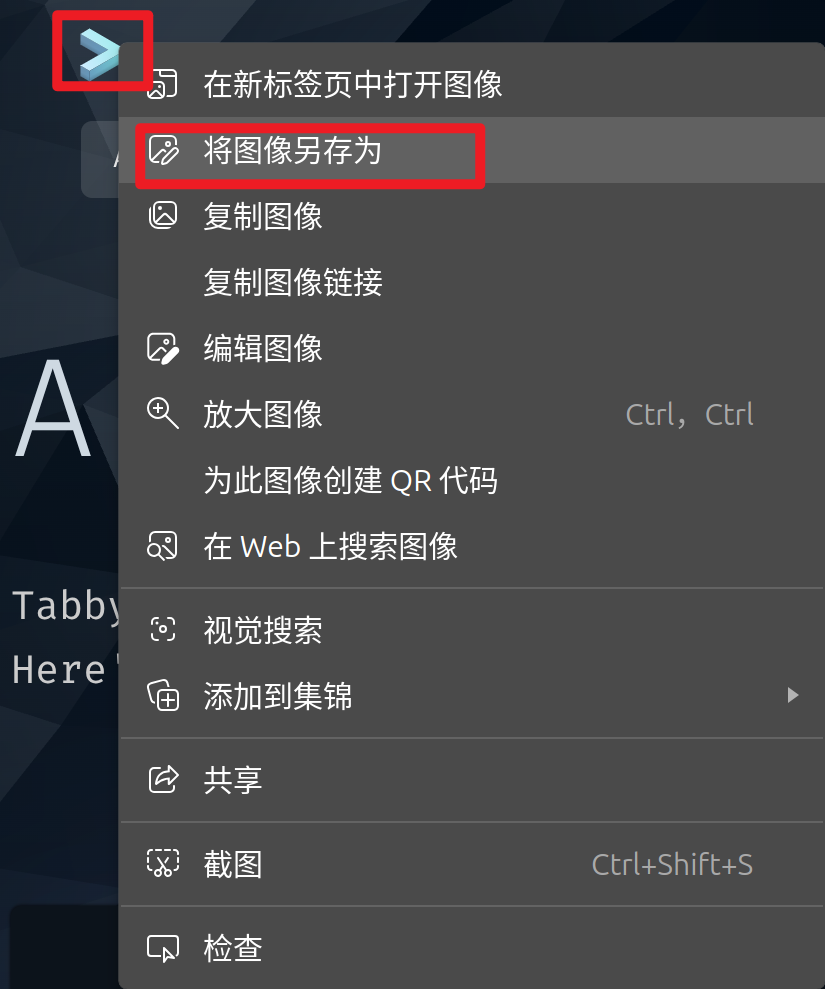Click the open-in-new-tab image icon
The height and width of the screenshot is (989, 825).
pyautogui.click(x=163, y=84)
